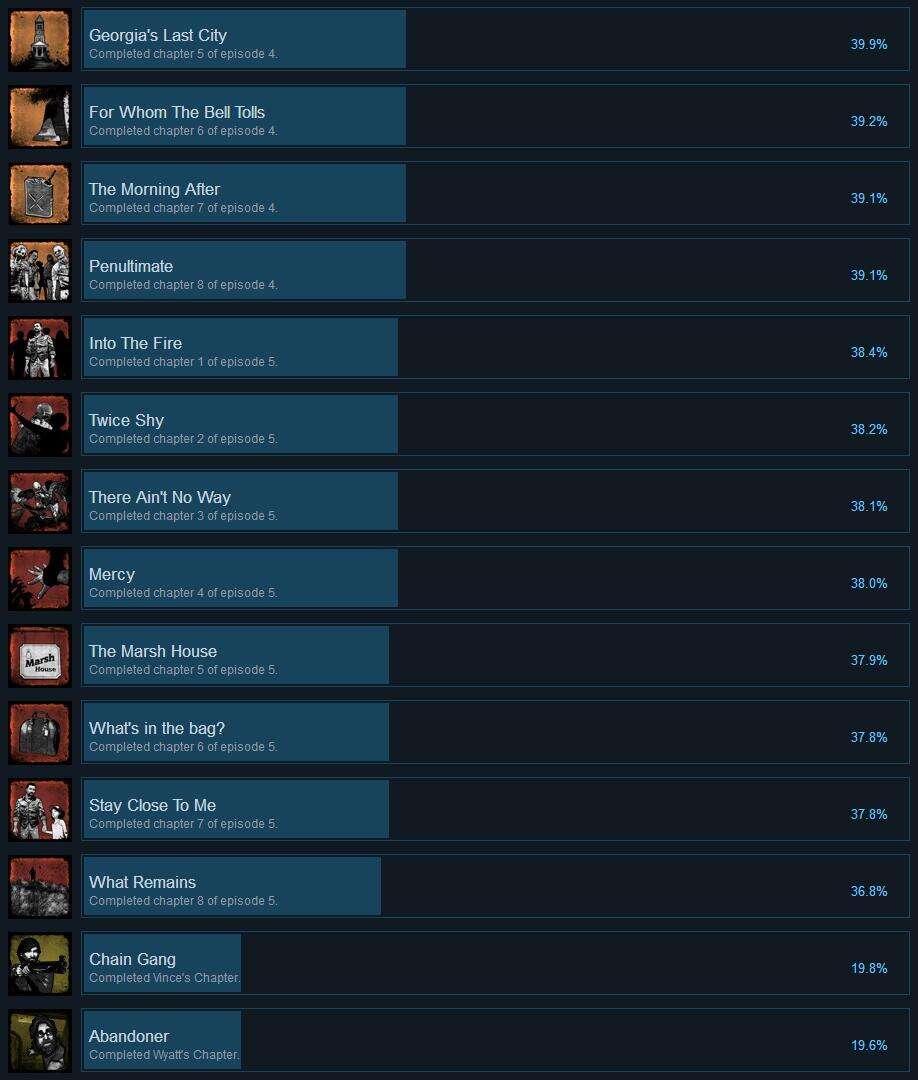Click The Morning After gas can icon
The image size is (918, 1080).
40,194
